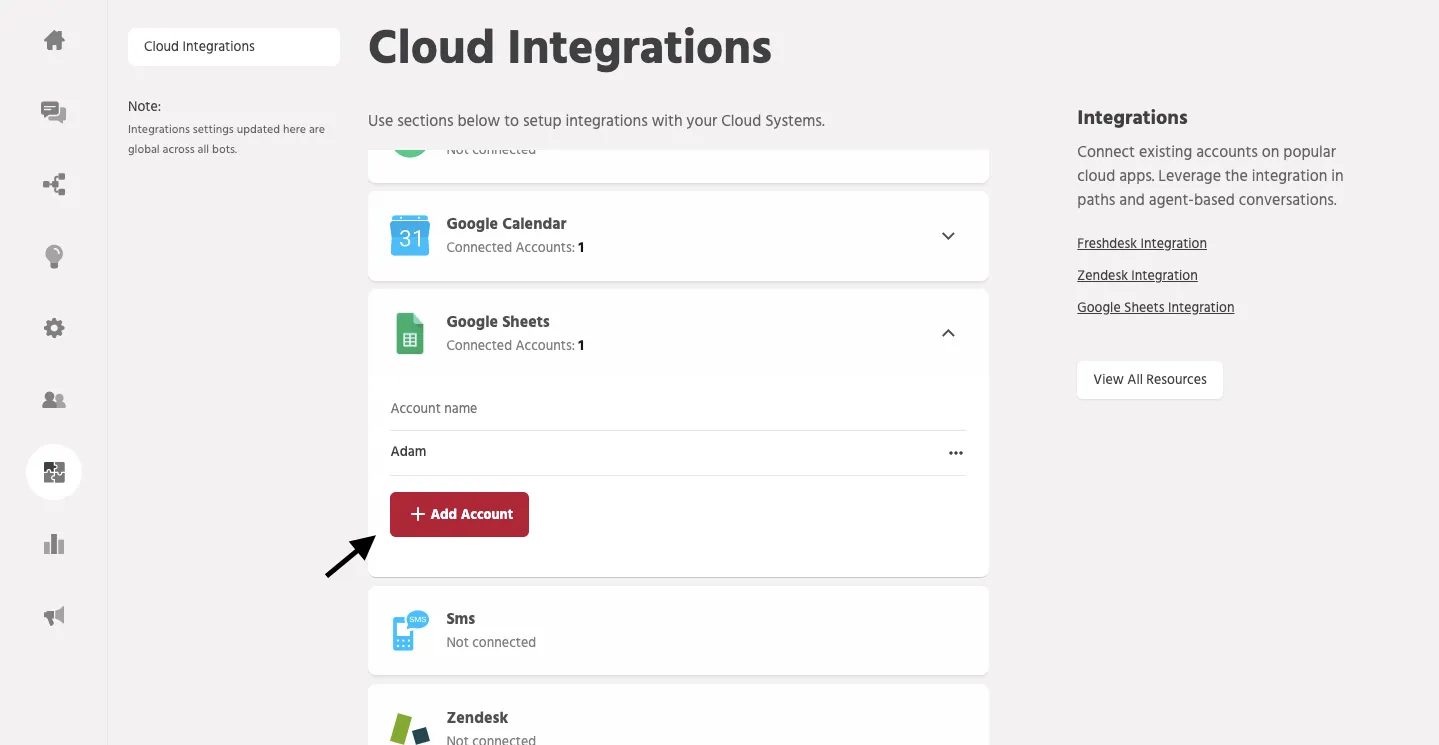Click the Sms integration title
The height and width of the screenshot is (745, 1439).
(460, 619)
